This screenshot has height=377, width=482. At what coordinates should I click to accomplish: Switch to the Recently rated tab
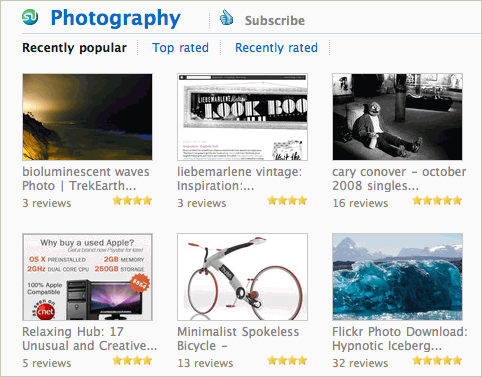276,48
